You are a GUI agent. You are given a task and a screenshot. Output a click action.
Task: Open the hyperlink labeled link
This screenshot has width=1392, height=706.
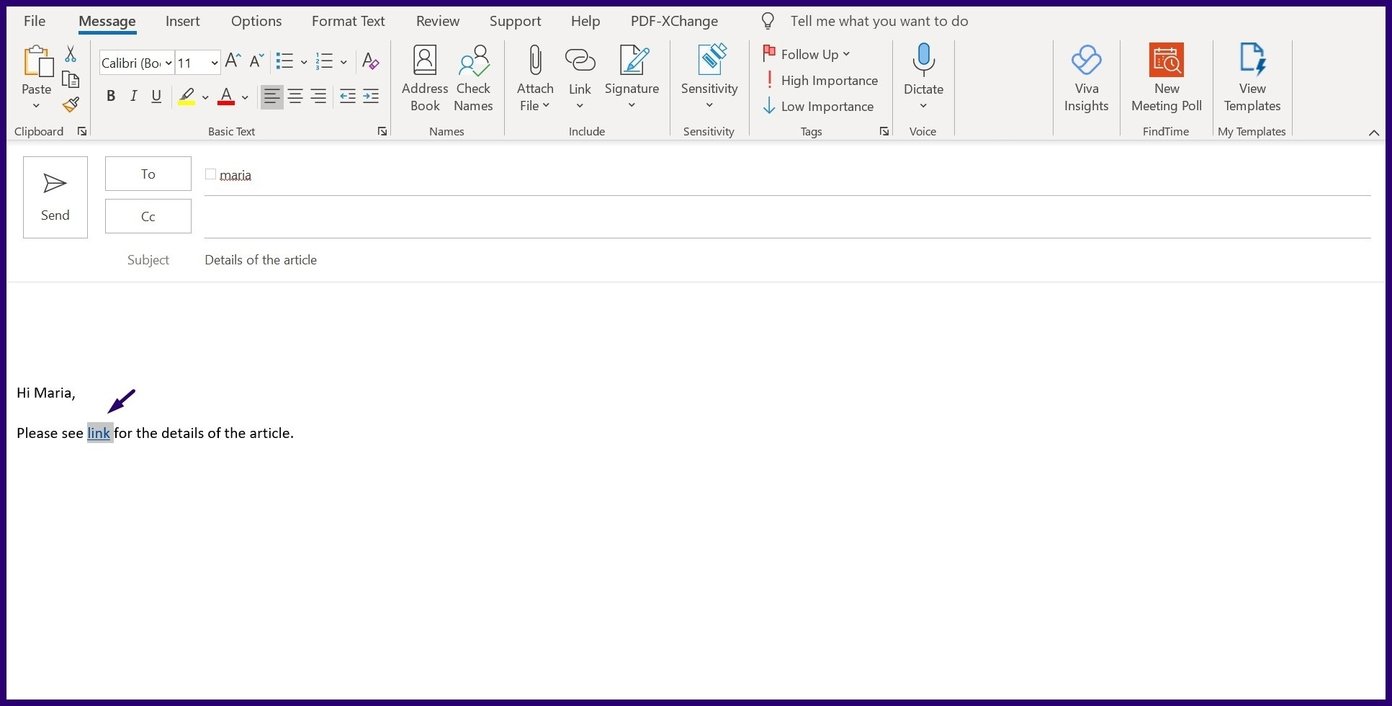tap(99, 432)
